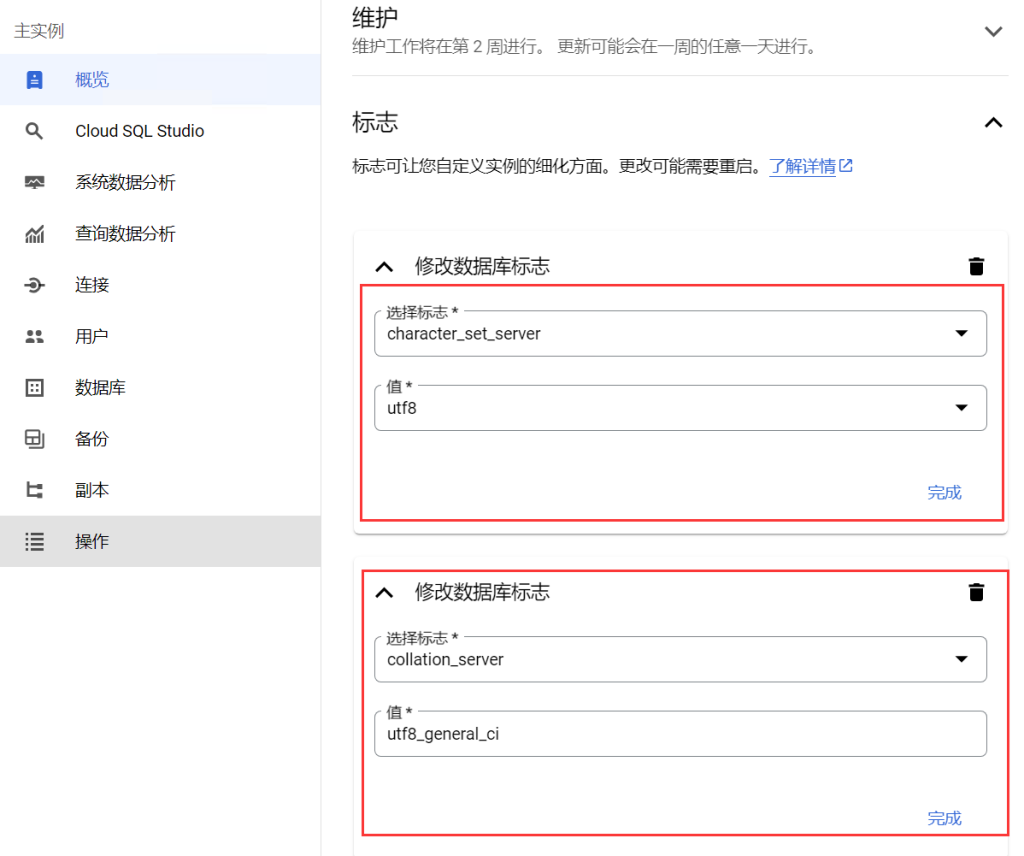Viewport: 1024px width, 856px height.
Task: Open 查询数据分析 in the sidebar
Action: tap(160, 234)
